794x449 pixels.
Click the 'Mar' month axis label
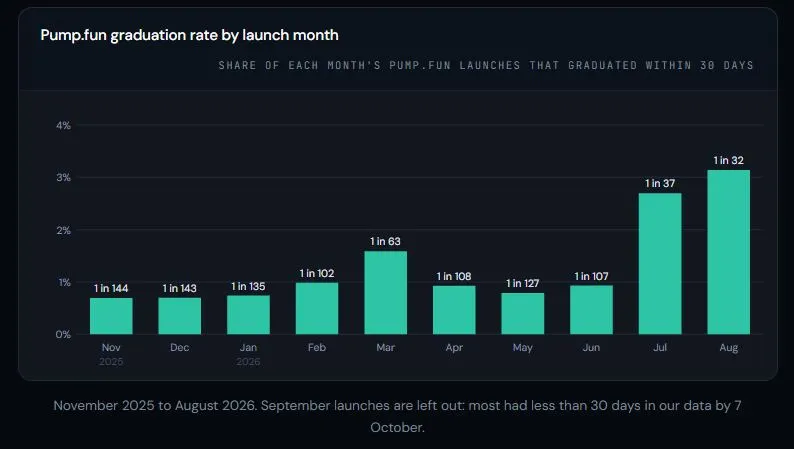point(385,347)
